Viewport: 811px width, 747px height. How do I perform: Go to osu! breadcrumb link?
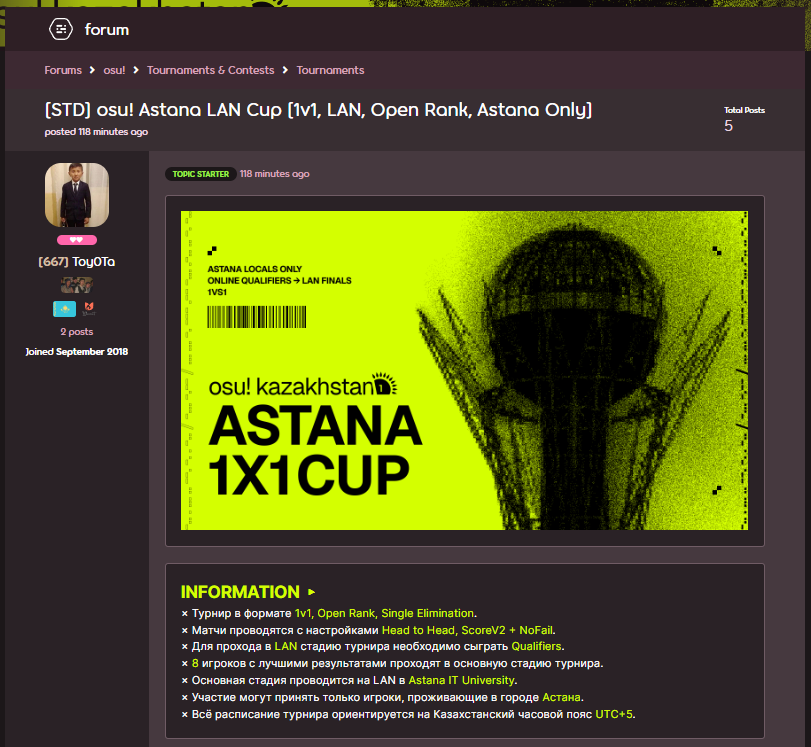point(114,70)
